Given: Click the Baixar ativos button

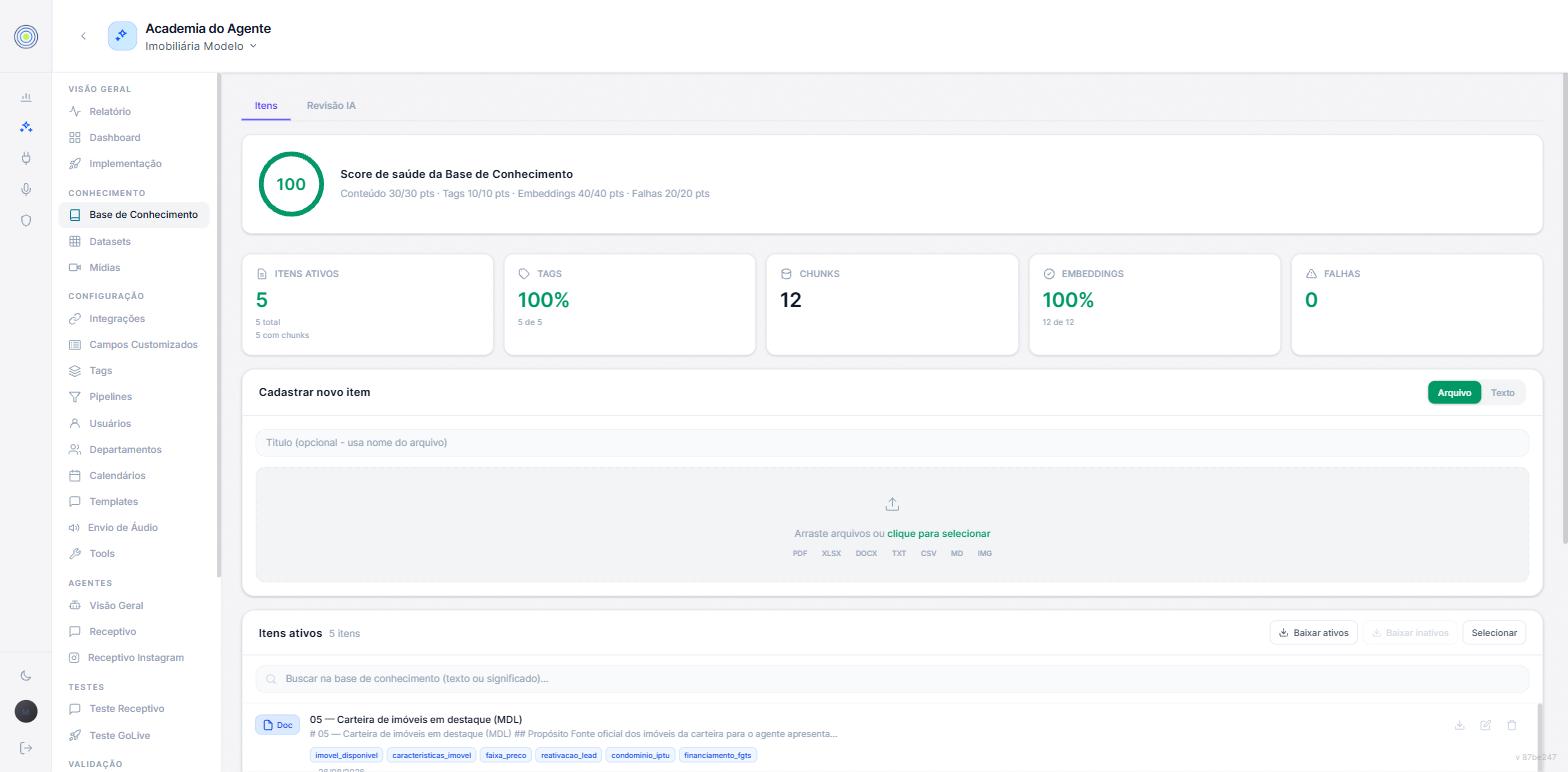Looking at the screenshot, I should point(1313,633).
